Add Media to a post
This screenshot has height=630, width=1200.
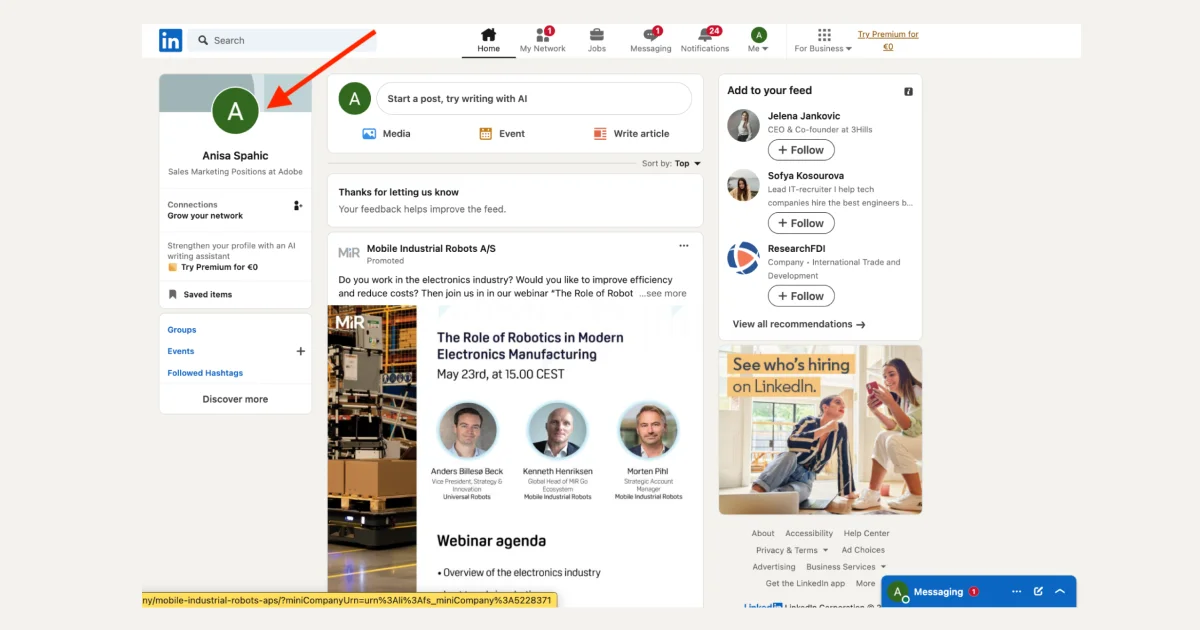pos(386,133)
